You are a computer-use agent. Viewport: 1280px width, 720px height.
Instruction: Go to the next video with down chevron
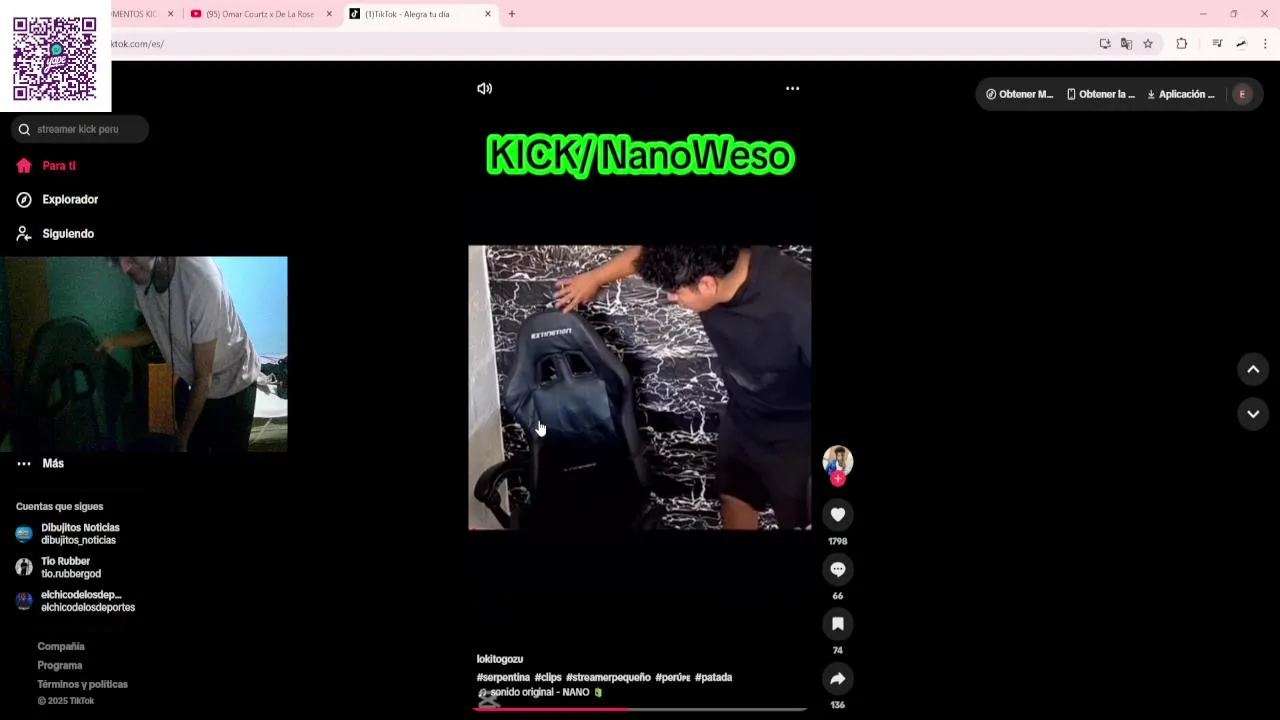1253,413
